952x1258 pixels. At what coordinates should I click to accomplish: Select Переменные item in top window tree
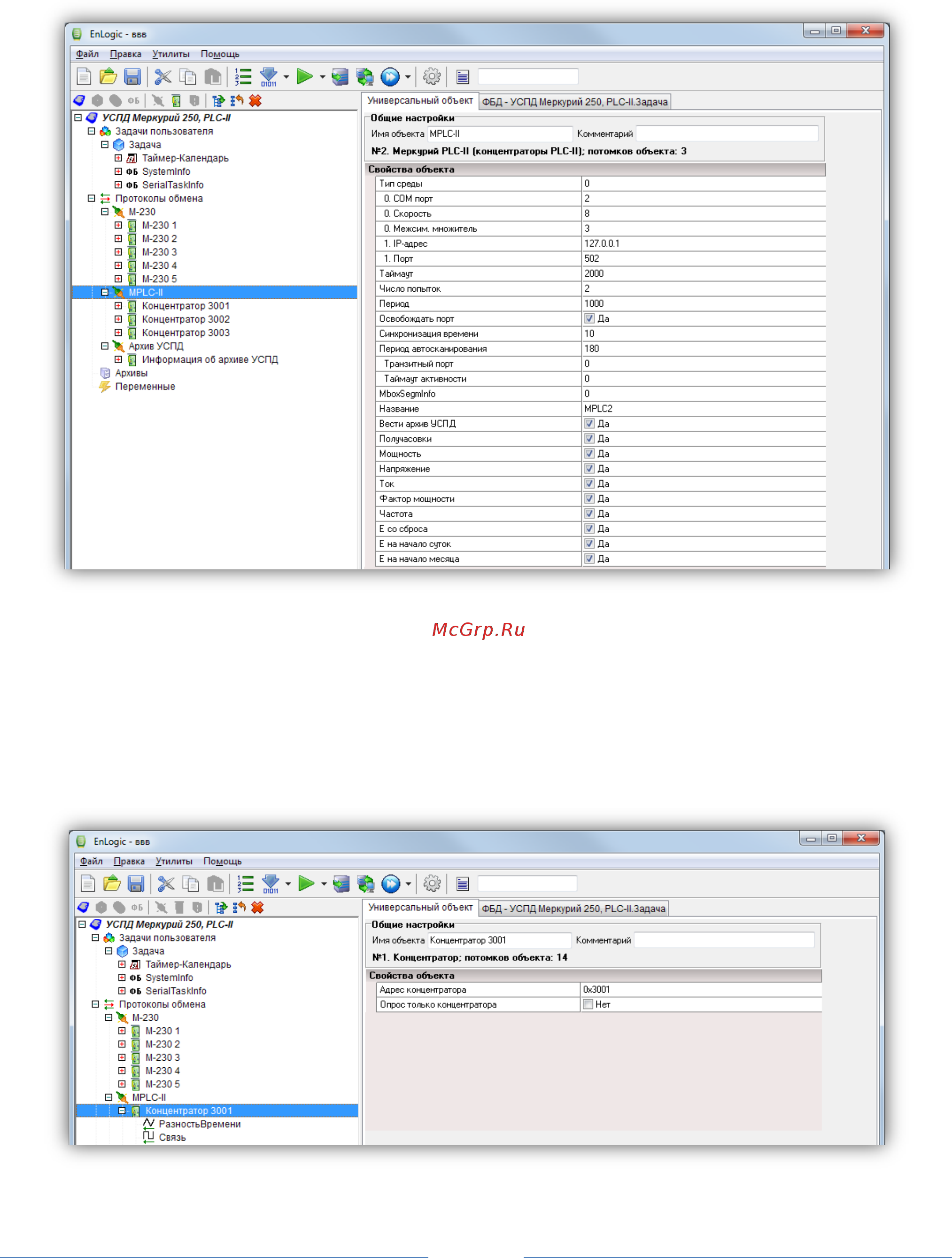pos(145,386)
